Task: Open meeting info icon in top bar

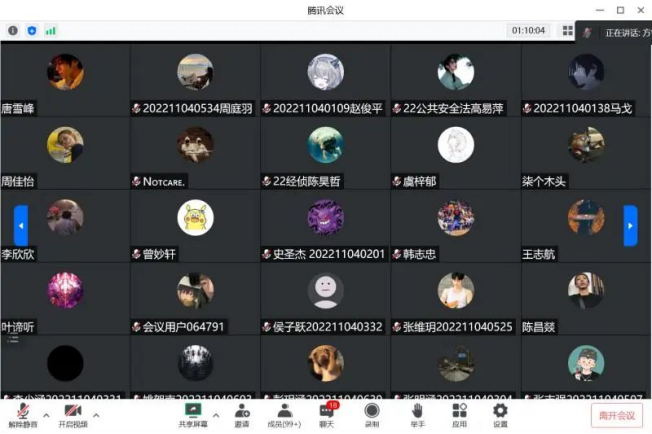Action: pos(13,30)
